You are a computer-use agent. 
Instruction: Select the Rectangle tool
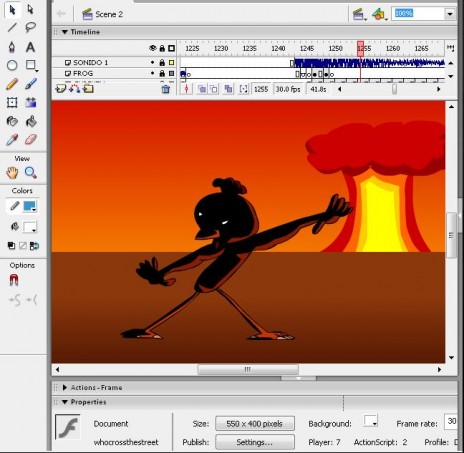coord(31,65)
